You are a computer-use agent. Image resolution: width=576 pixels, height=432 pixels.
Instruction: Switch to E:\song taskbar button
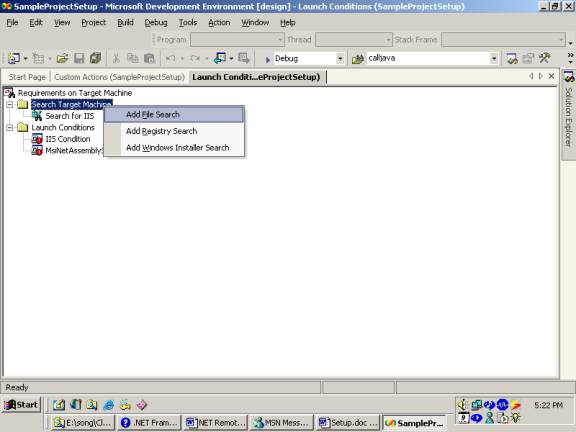(82, 423)
